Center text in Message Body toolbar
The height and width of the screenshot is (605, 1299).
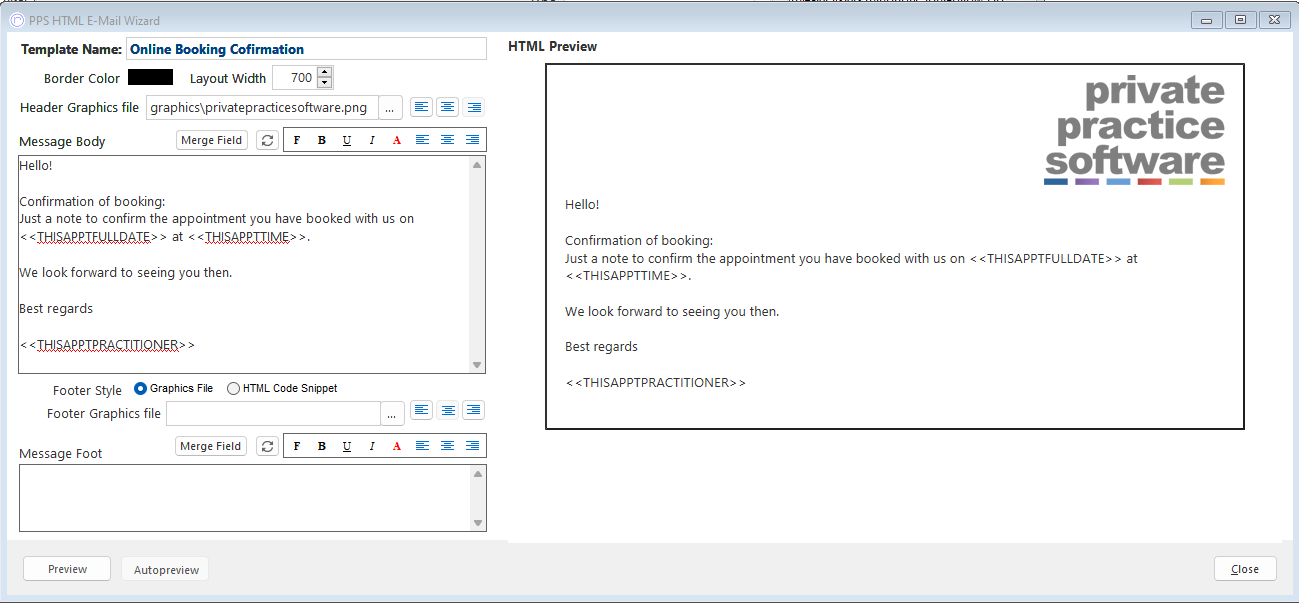tap(447, 140)
